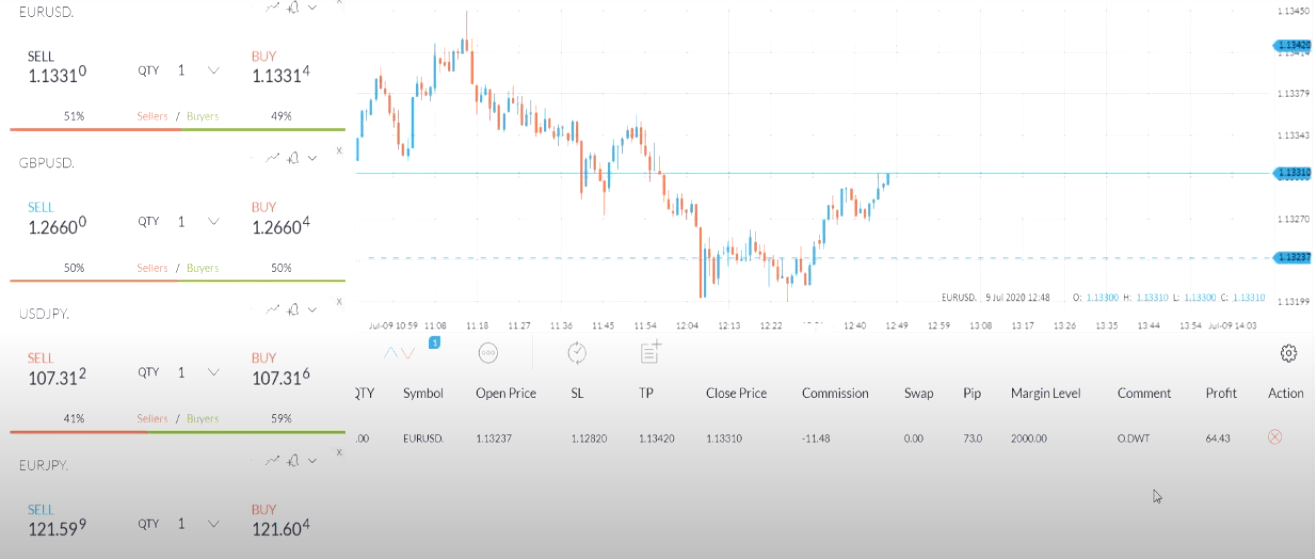Open the mini chart icon for USDJPY
The width and height of the screenshot is (1315, 559).
pyautogui.click(x=273, y=310)
